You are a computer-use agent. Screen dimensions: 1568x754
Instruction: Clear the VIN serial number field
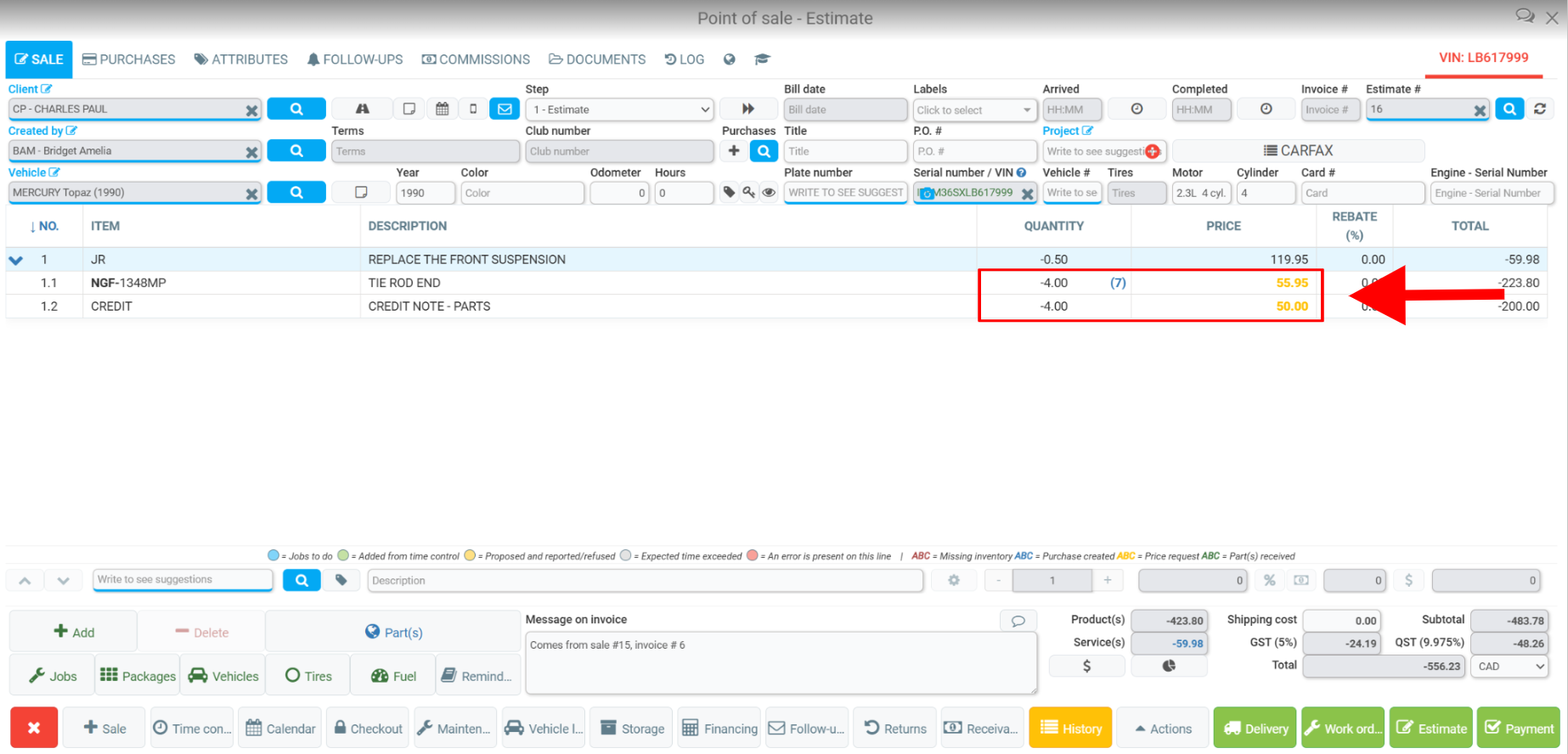(x=1027, y=194)
